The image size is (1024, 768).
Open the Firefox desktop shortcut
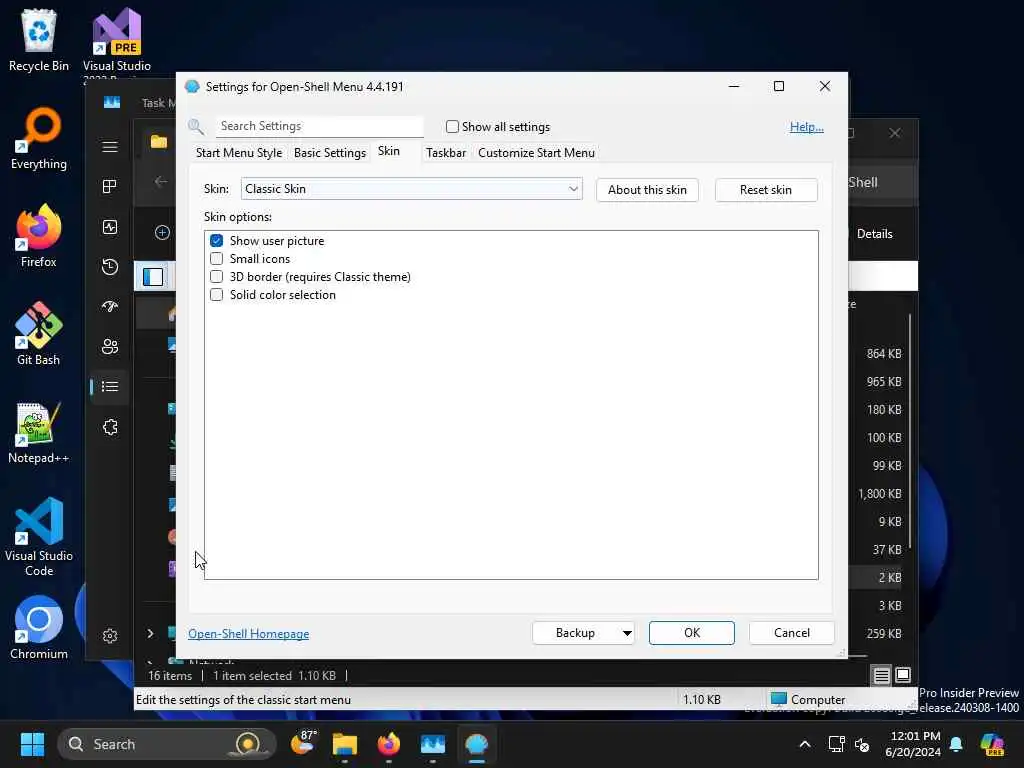point(39,236)
